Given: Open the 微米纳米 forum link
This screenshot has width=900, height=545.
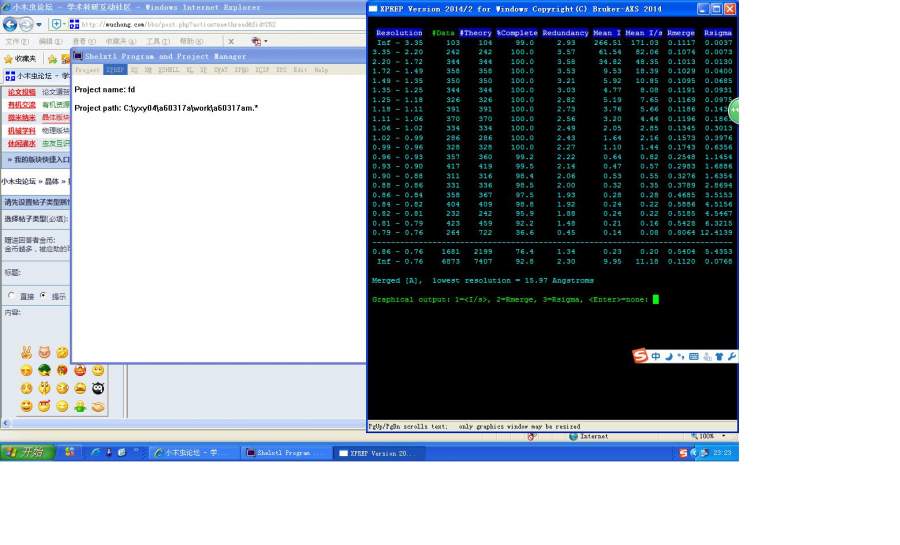Looking at the screenshot, I should coord(22,118).
